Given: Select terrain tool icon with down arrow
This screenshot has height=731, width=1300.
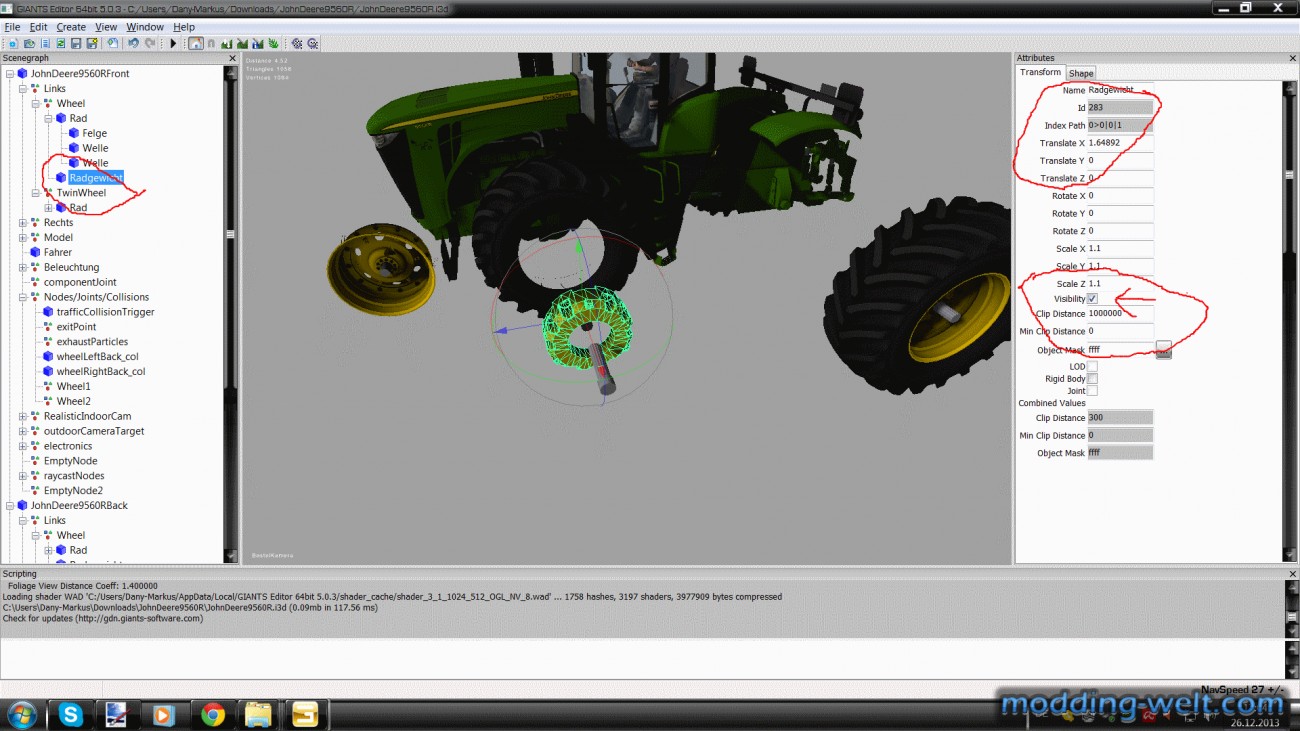Looking at the screenshot, I should tap(227, 43).
